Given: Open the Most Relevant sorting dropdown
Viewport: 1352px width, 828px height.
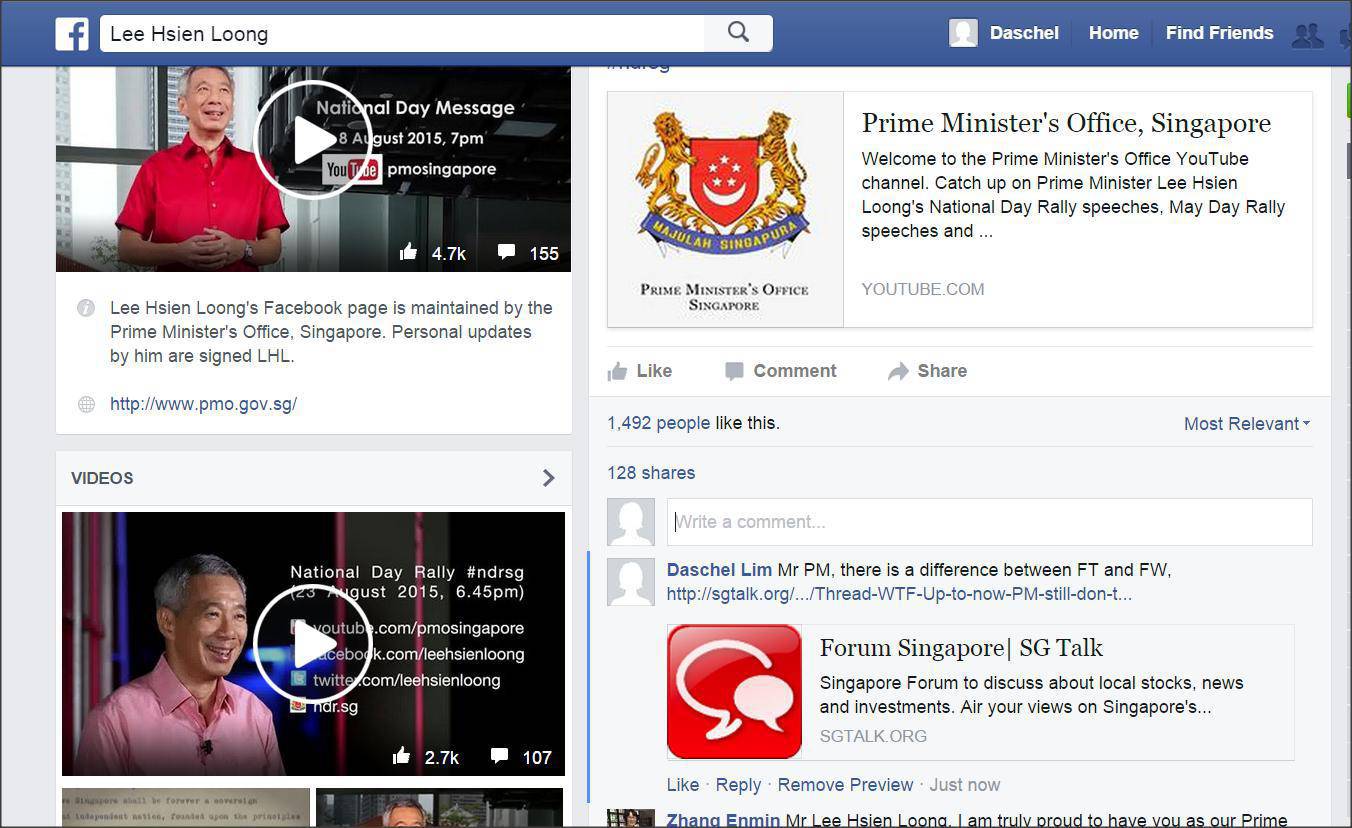Looking at the screenshot, I should [1247, 424].
